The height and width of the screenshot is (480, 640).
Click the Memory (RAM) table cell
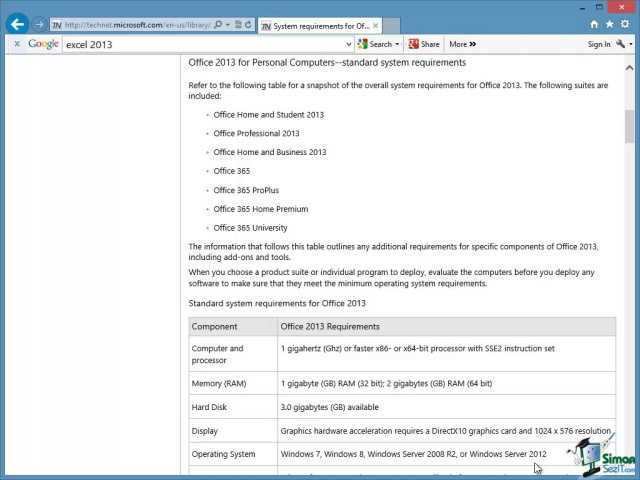233,383
